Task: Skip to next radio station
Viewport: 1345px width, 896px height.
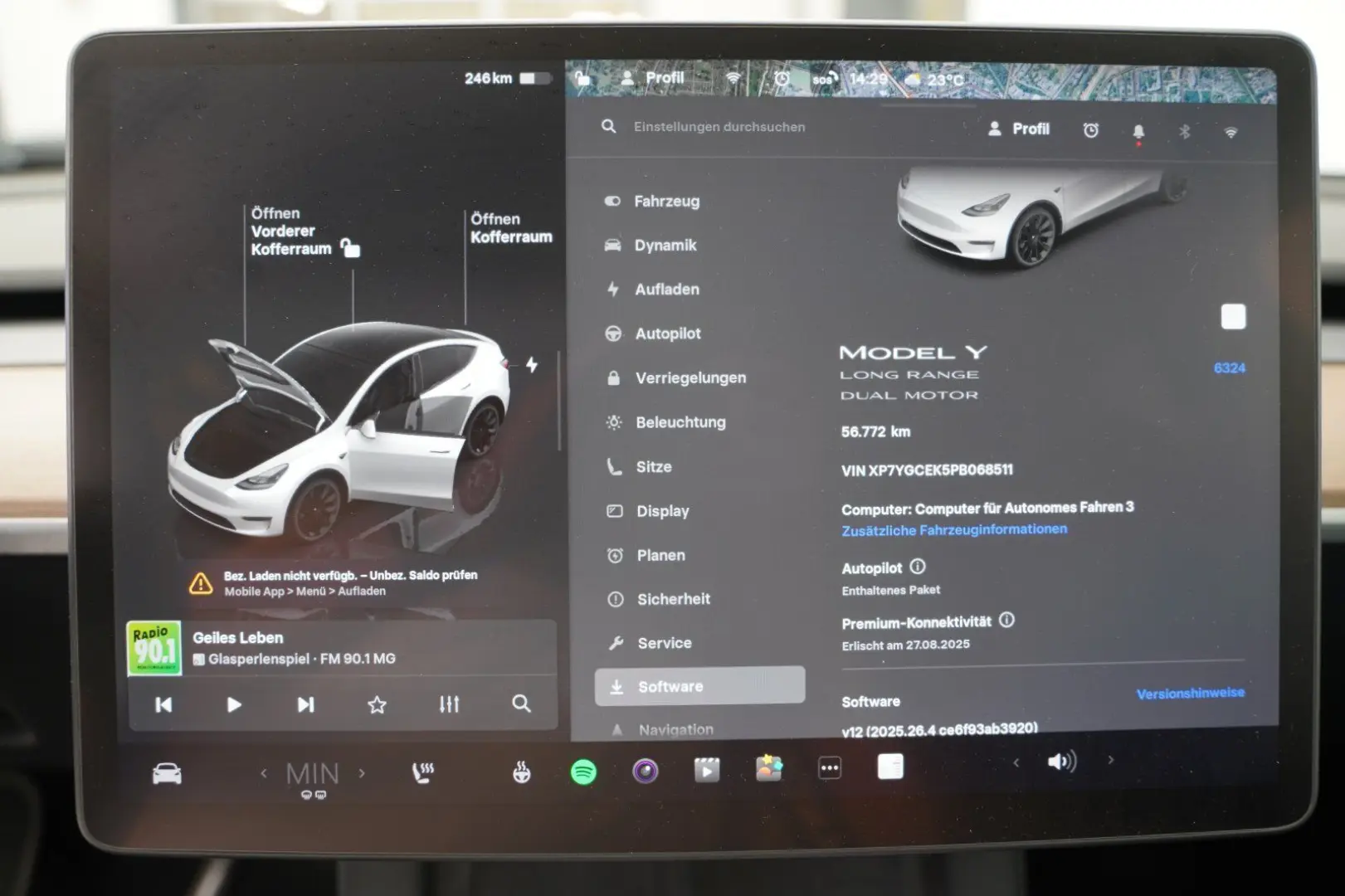Action: (x=305, y=704)
